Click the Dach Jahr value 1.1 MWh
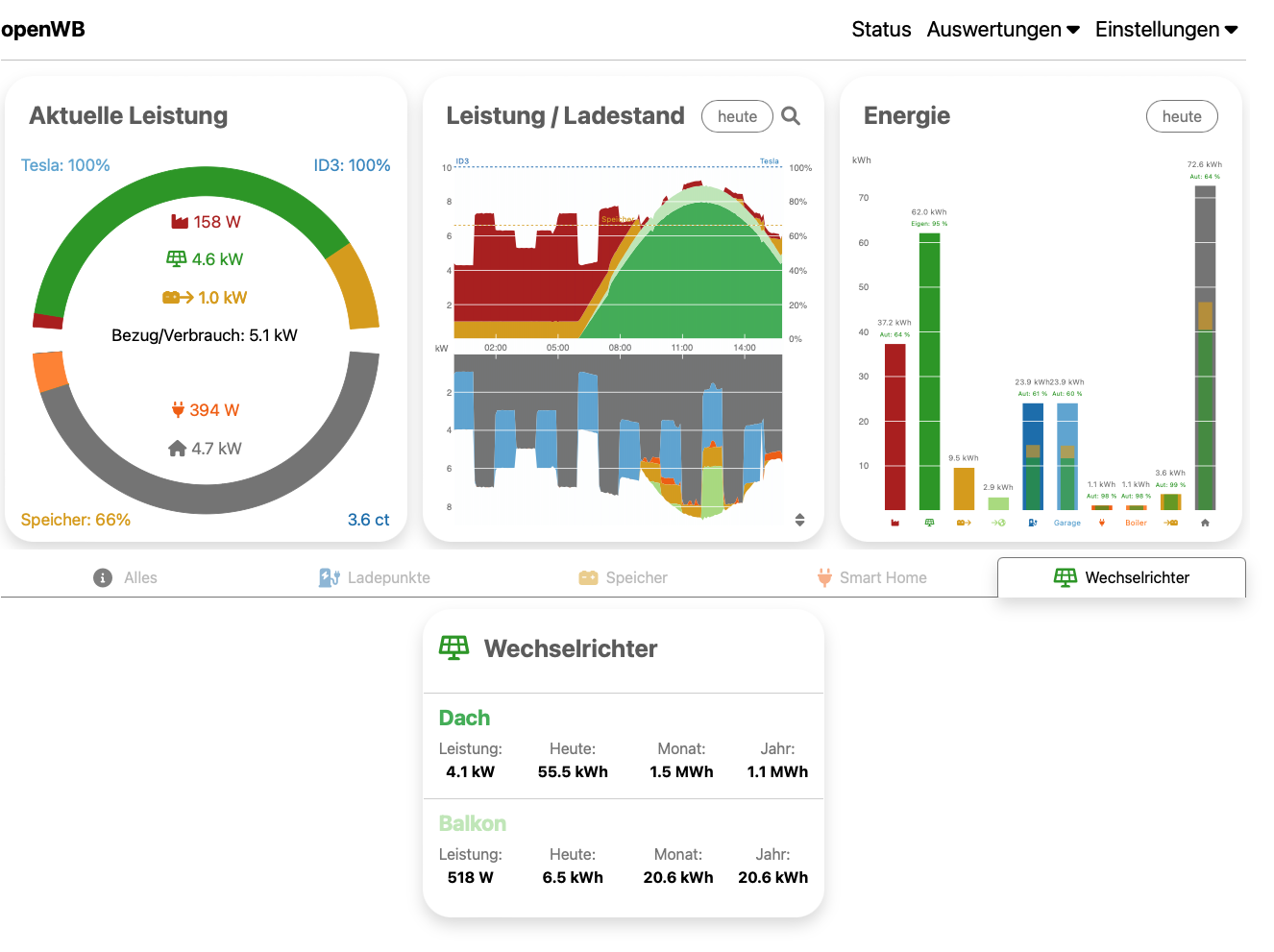The width and height of the screenshot is (1274, 952). tap(777, 771)
